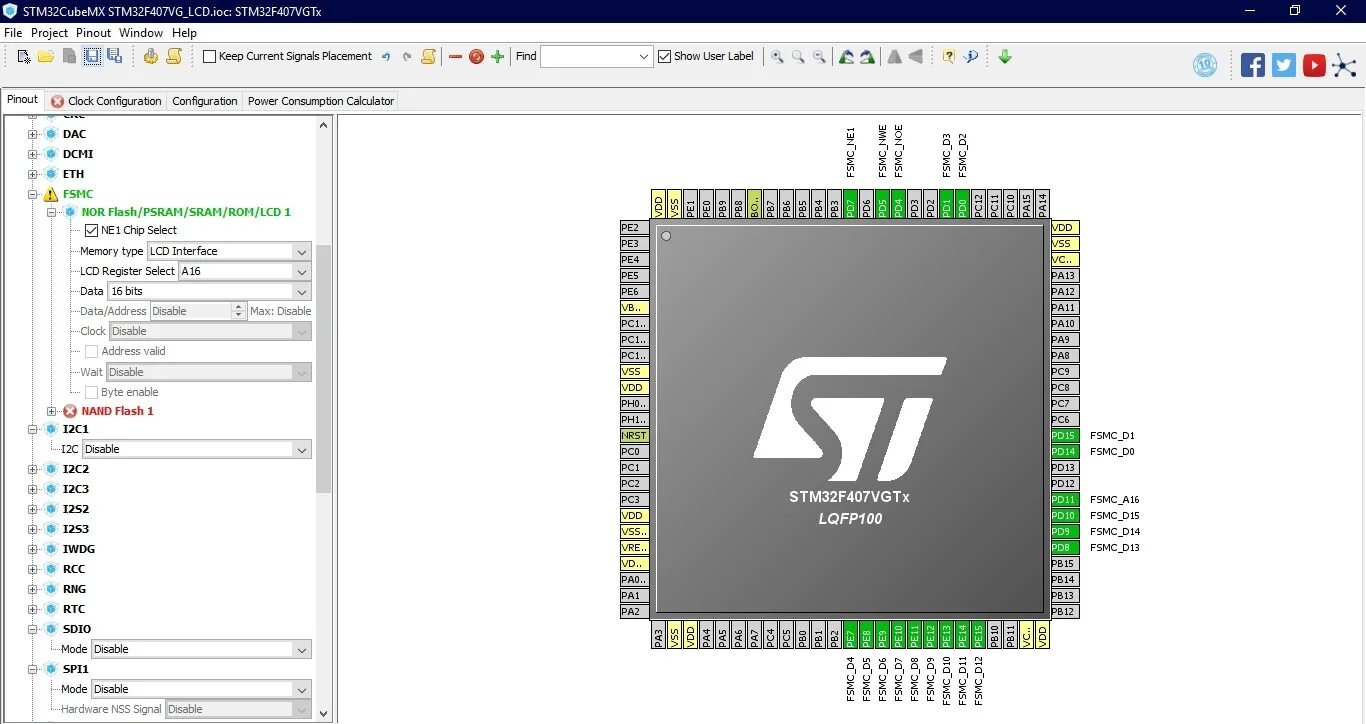Click the Address valid checkbox

91,351
